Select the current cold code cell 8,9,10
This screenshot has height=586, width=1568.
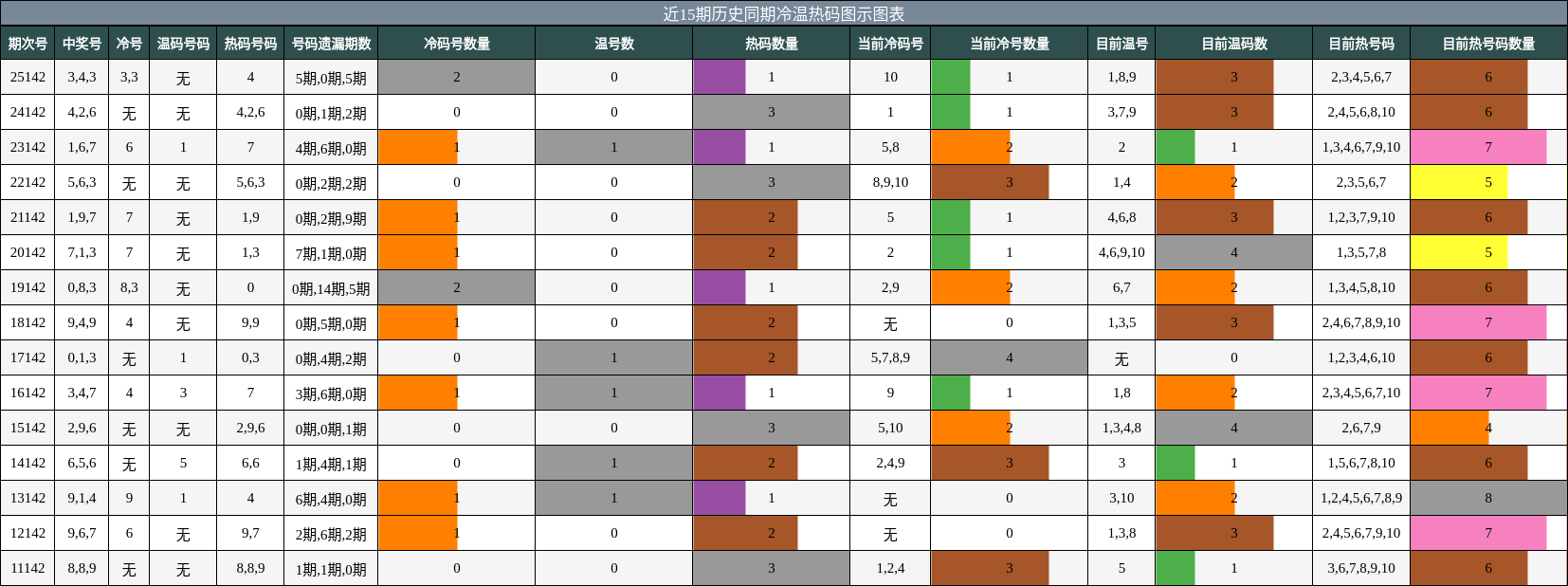[890, 182]
